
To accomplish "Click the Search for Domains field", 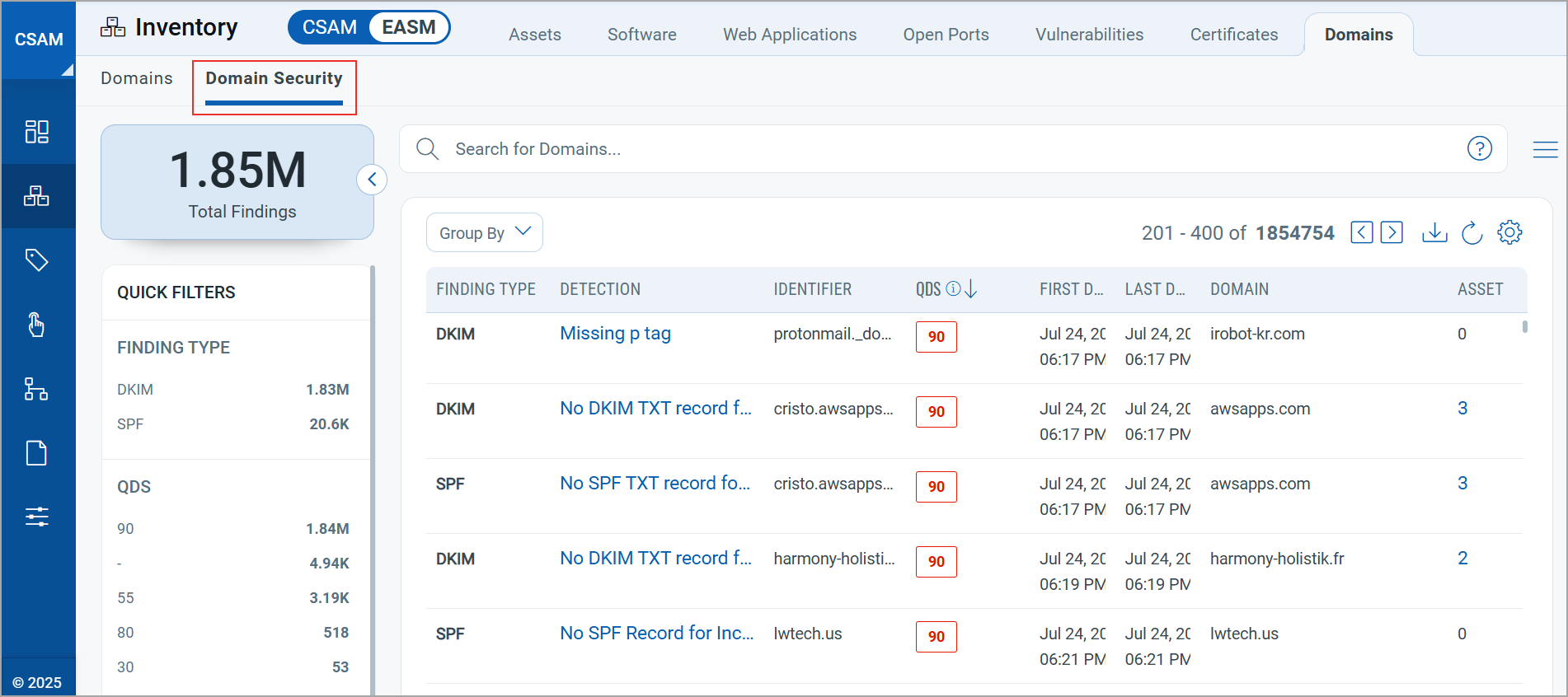I will (x=954, y=149).
